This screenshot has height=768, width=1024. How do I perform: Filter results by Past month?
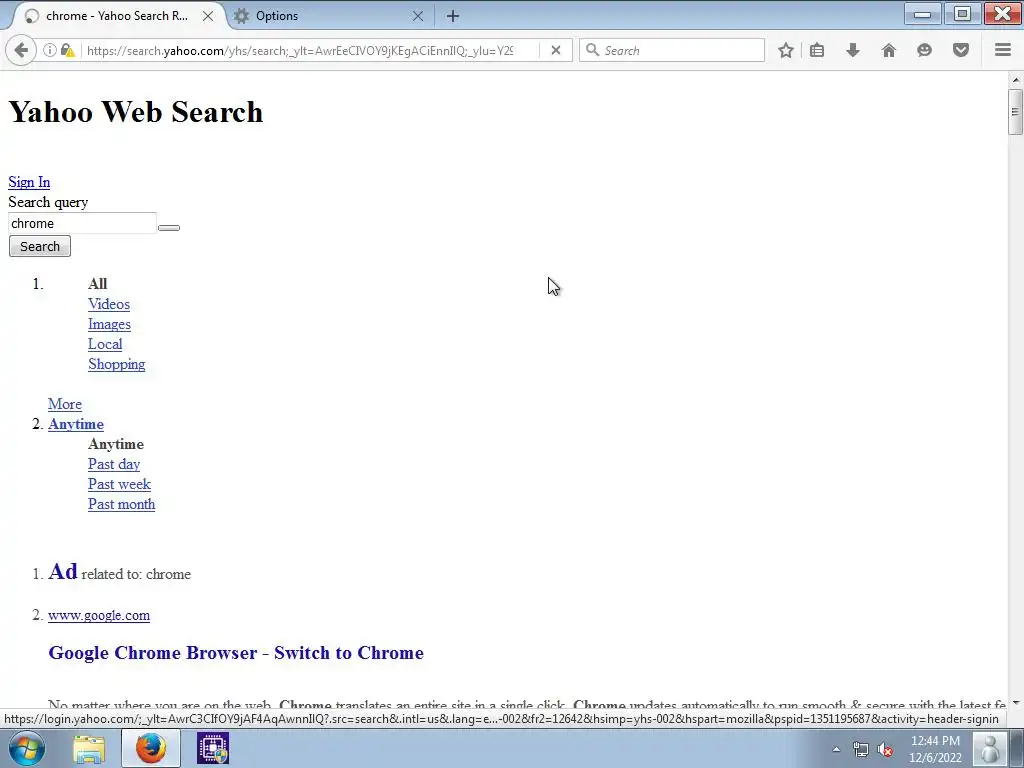coord(121,504)
